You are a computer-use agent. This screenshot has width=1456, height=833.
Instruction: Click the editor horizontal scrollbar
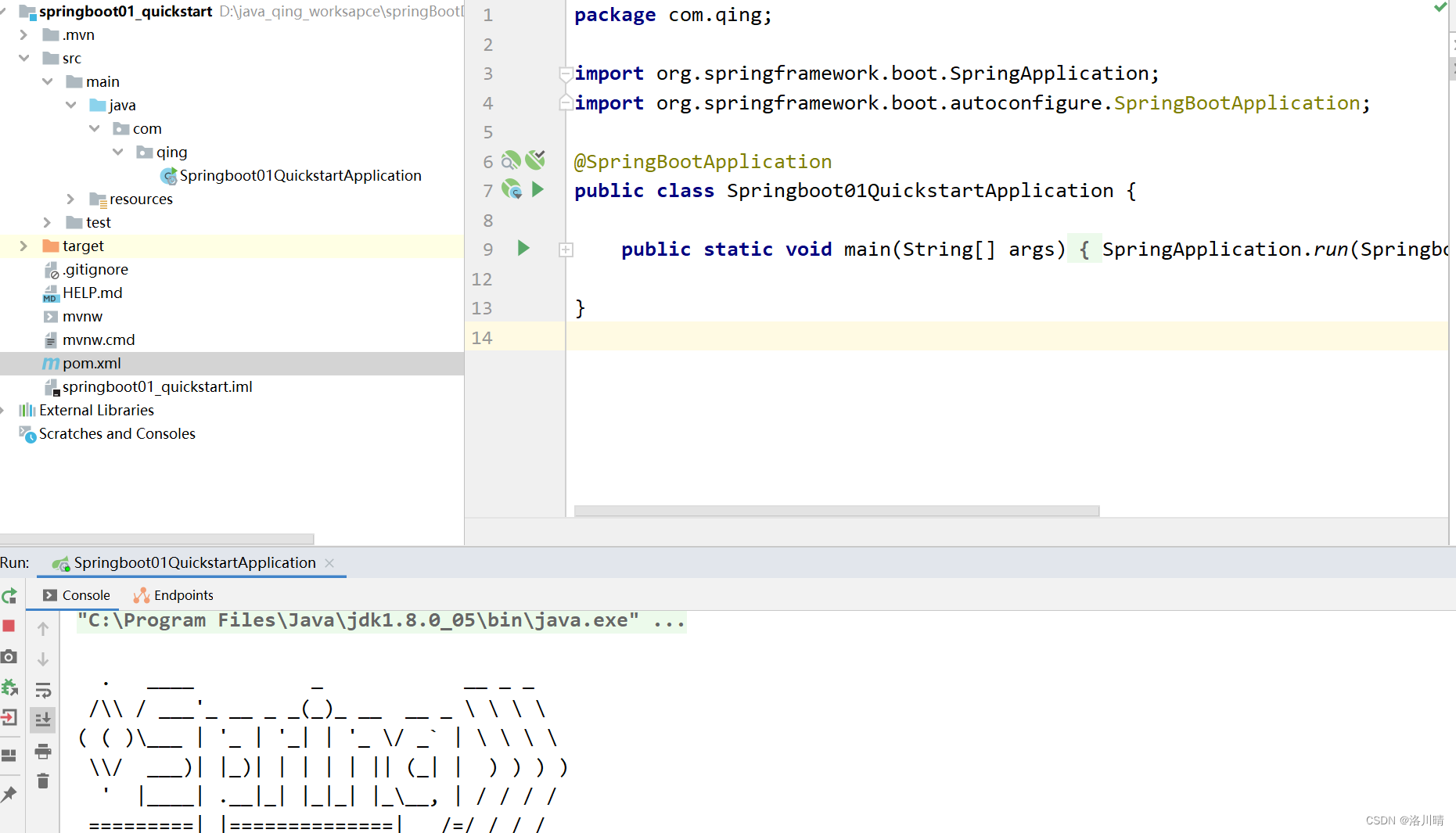pos(836,511)
